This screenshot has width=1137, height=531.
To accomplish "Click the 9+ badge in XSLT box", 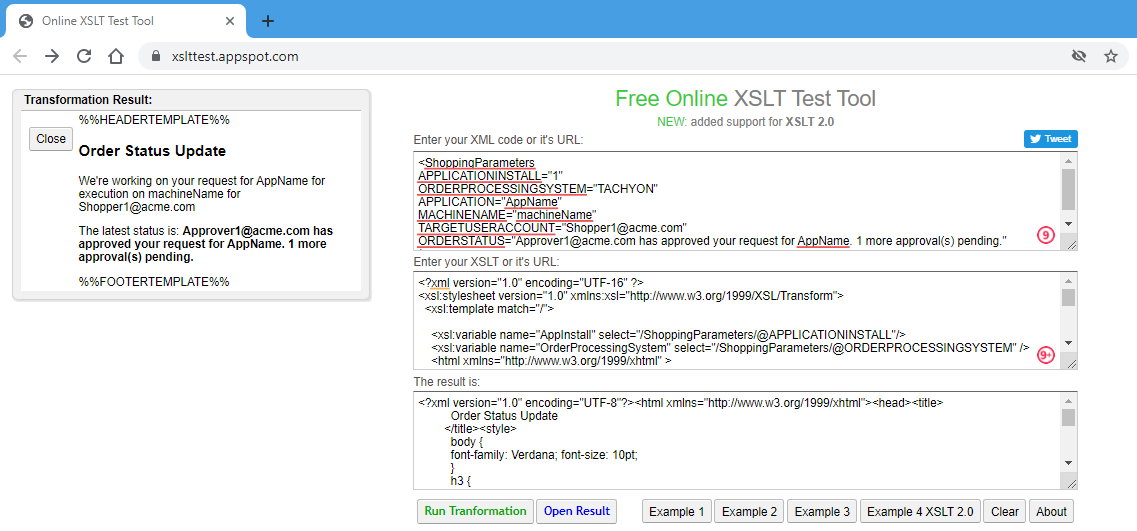I will pyautogui.click(x=1046, y=355).
